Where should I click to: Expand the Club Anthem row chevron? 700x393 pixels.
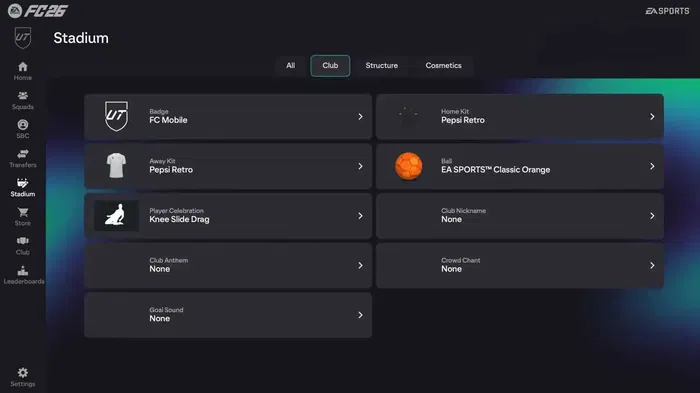tap(360, 265)
